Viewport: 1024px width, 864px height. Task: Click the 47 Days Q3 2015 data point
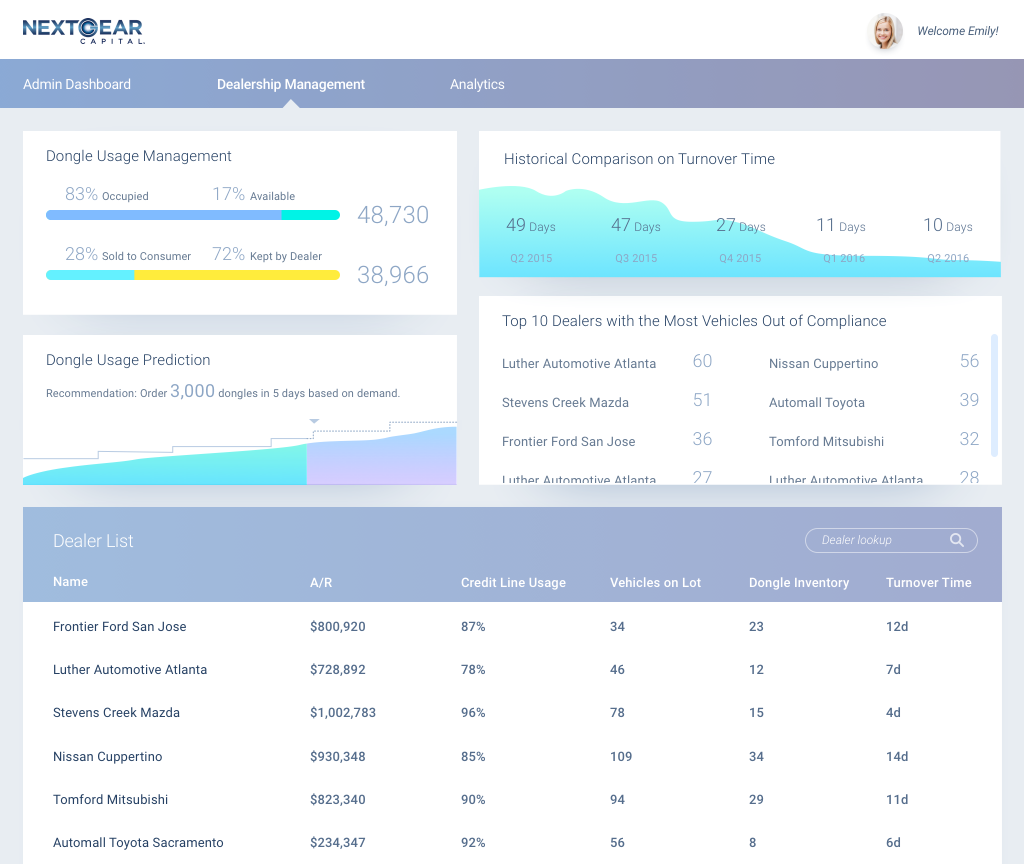click(635, 239)
